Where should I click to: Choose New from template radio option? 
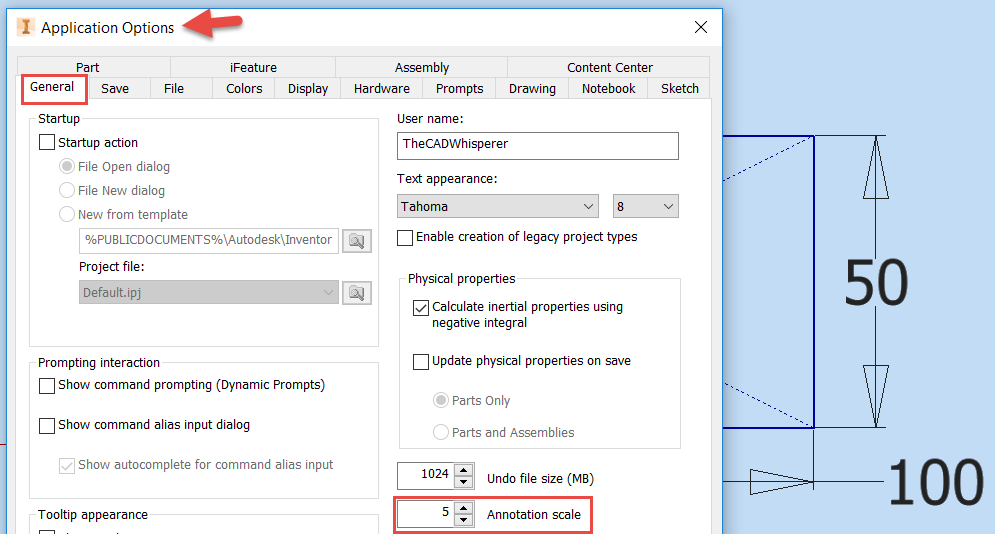pyautogui.click(x=67, y=214)
